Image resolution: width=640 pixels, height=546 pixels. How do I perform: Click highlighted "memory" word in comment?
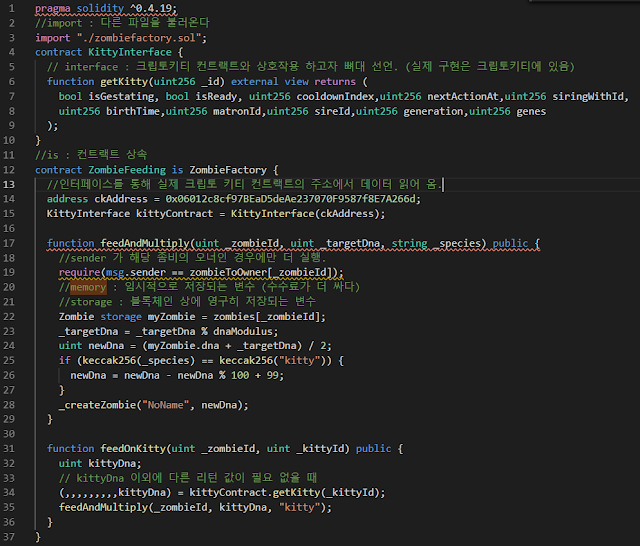[88, 287]
